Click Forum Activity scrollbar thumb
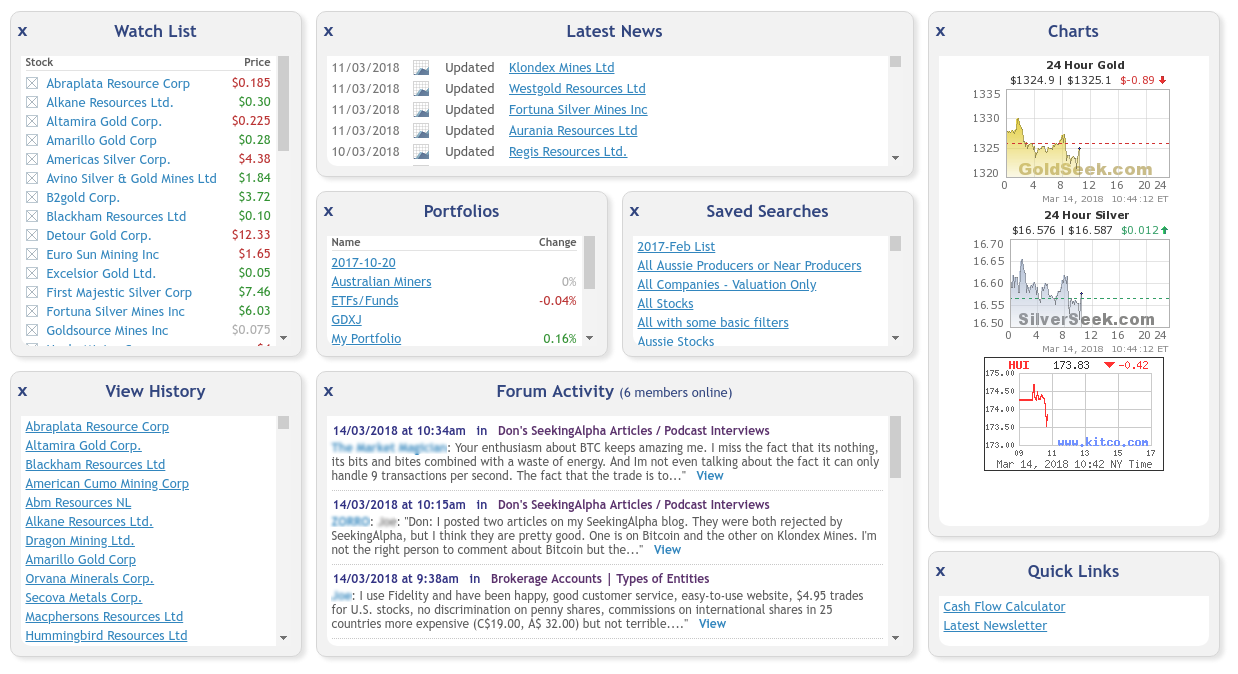 (895, 447)
